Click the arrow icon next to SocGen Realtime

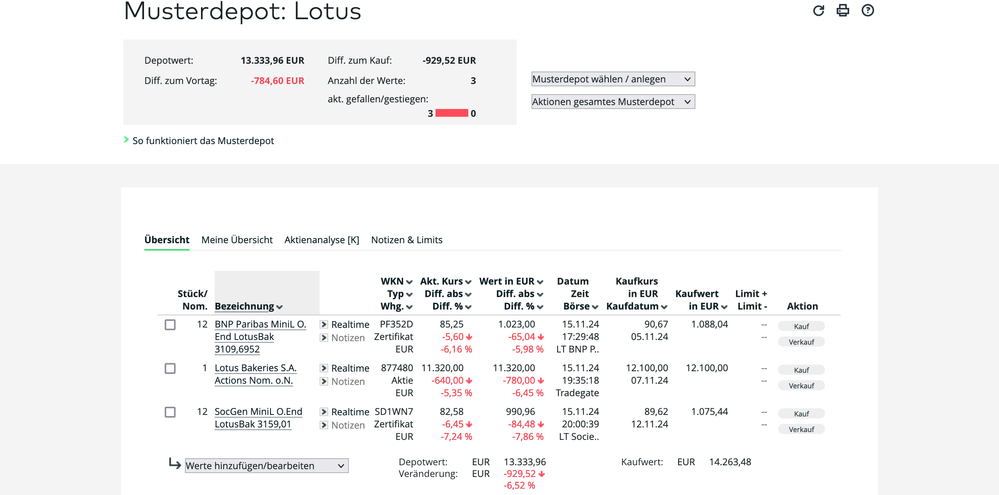324,412
